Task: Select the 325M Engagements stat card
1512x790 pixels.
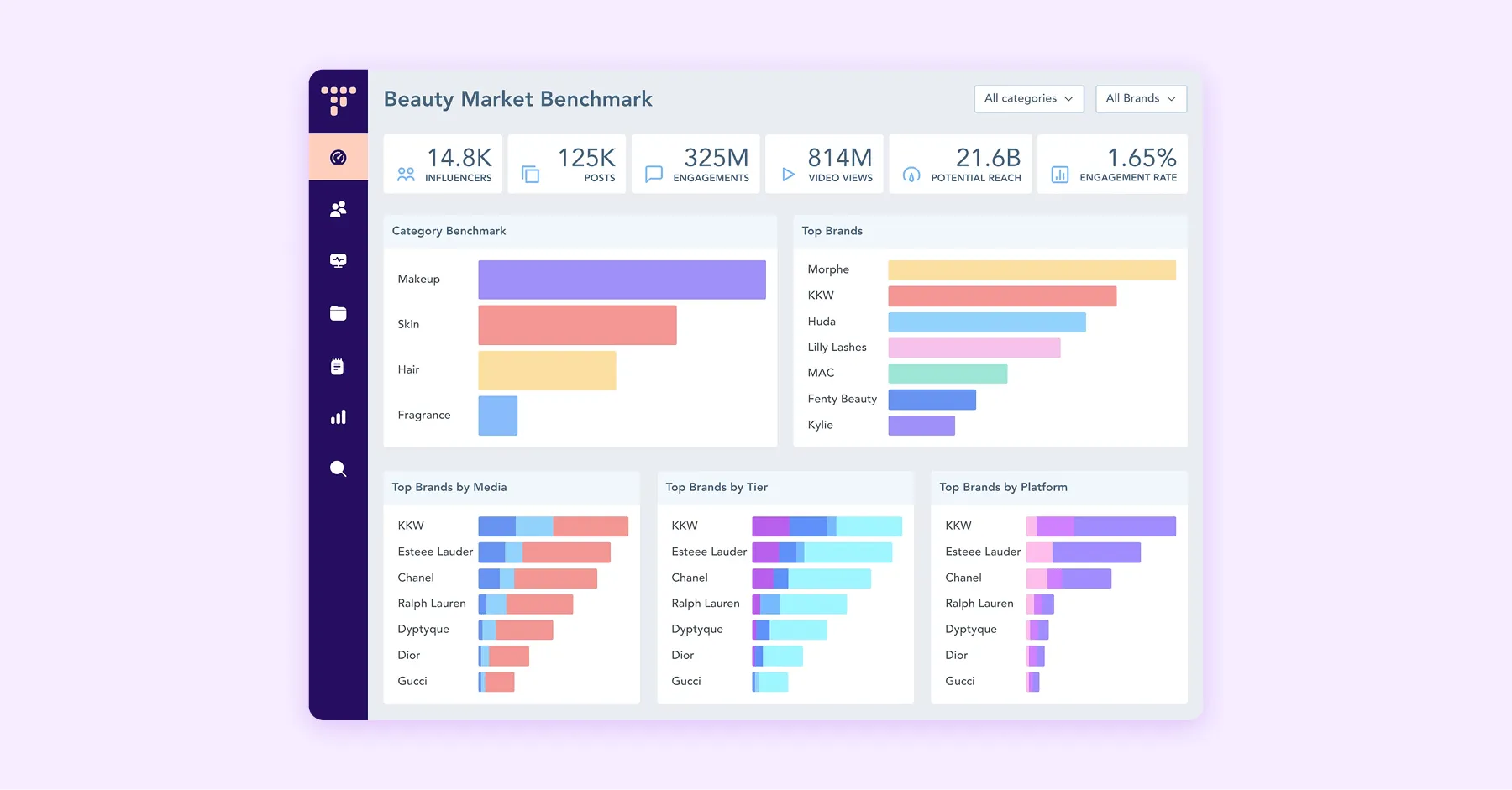Action: pos(696,164)
